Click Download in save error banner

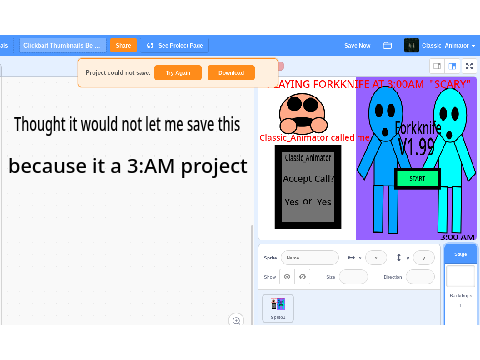[x=231, y=73]
